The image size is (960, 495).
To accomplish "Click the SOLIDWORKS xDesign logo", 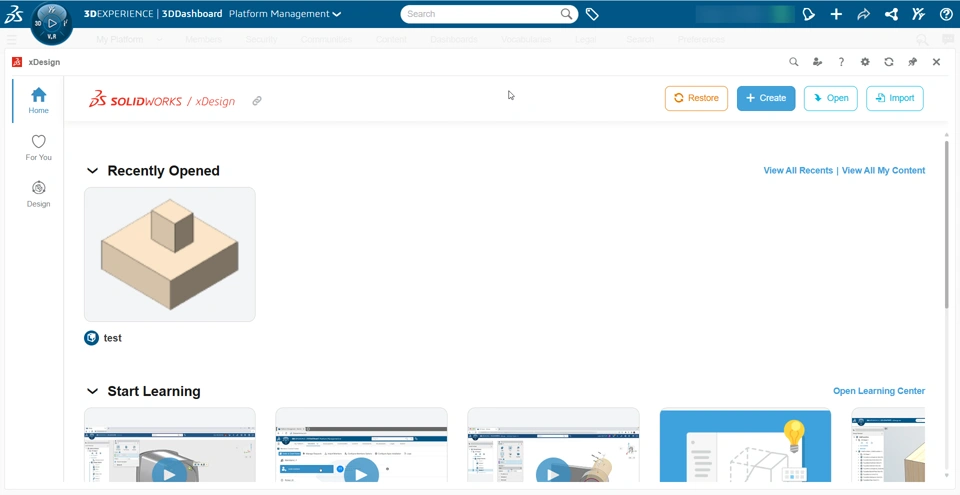I will (162, 100).
